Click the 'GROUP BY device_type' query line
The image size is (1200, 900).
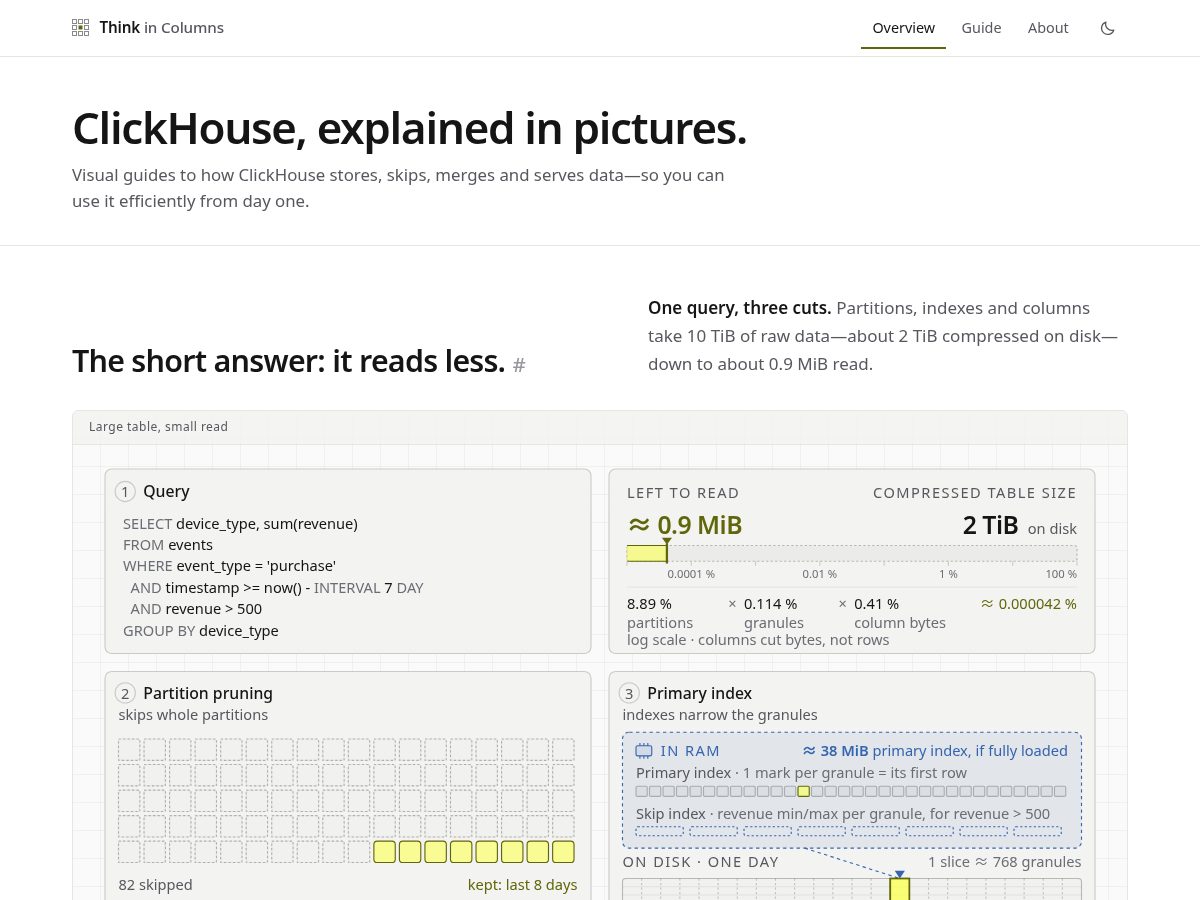coord(201,631)
